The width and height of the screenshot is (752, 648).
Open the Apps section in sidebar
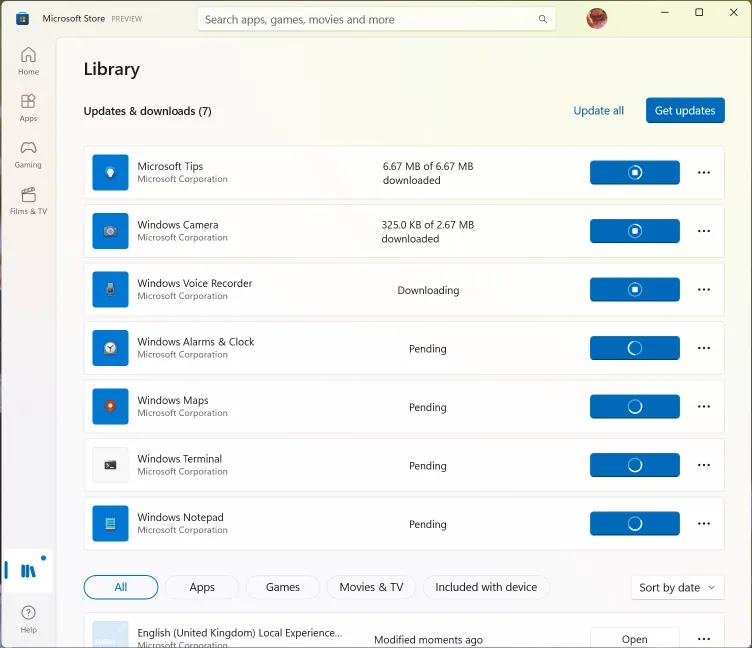pos(28,107)
